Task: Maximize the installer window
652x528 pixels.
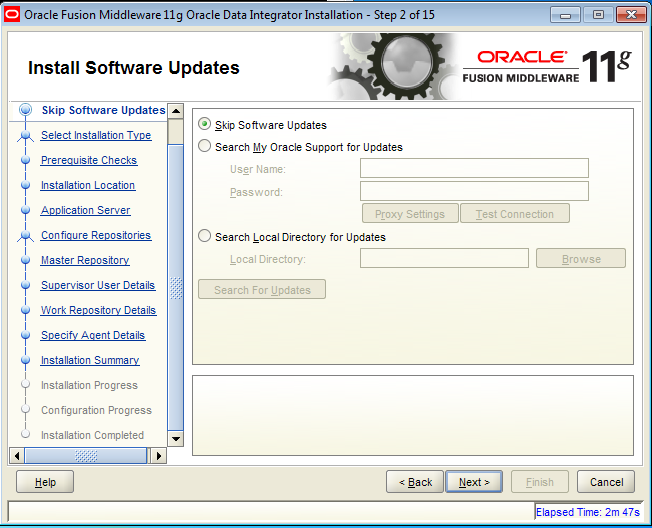Action: (x=598, y=15)
